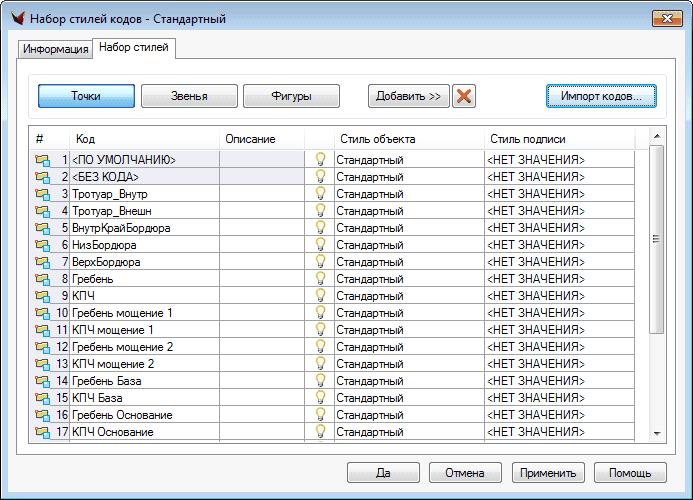The image size is (693, 500).
Task: Sort by the Код column header
Action: tap(144, 139)
